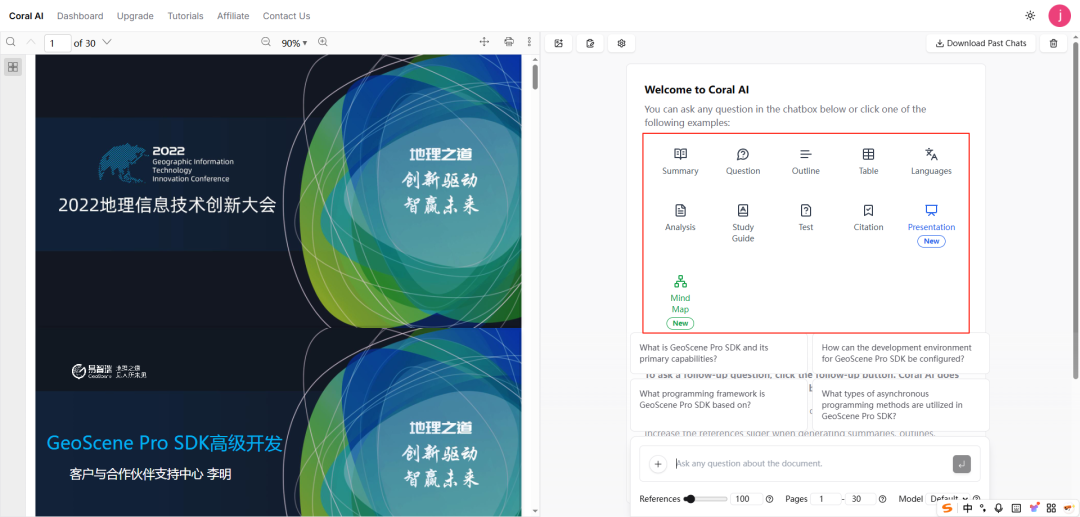Image resolution: width=1080 pixels, height=517 pixels.
Task: Open the PDF viewer more options menu
Action: [x=529, y=42]
